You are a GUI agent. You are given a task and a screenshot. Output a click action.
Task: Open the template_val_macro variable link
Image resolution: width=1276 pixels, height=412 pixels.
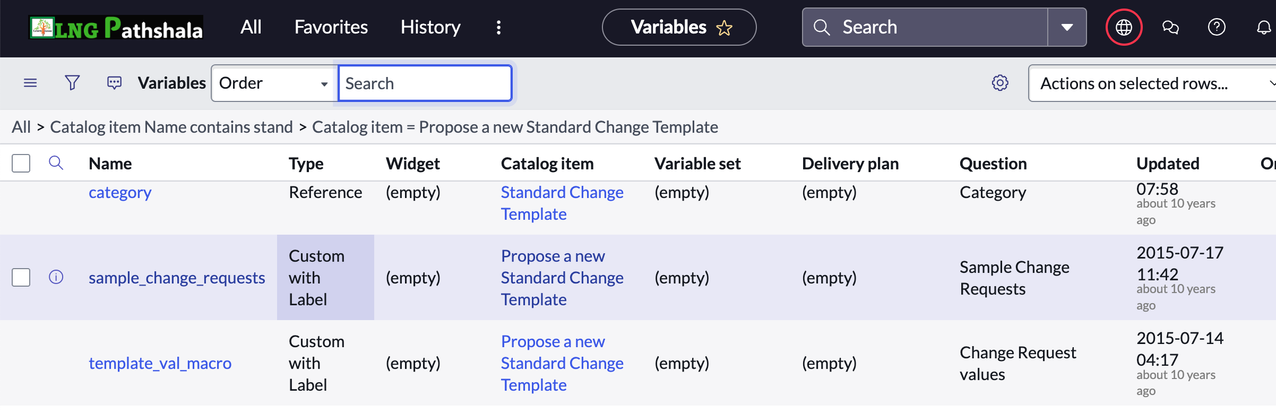coord(160,363)
